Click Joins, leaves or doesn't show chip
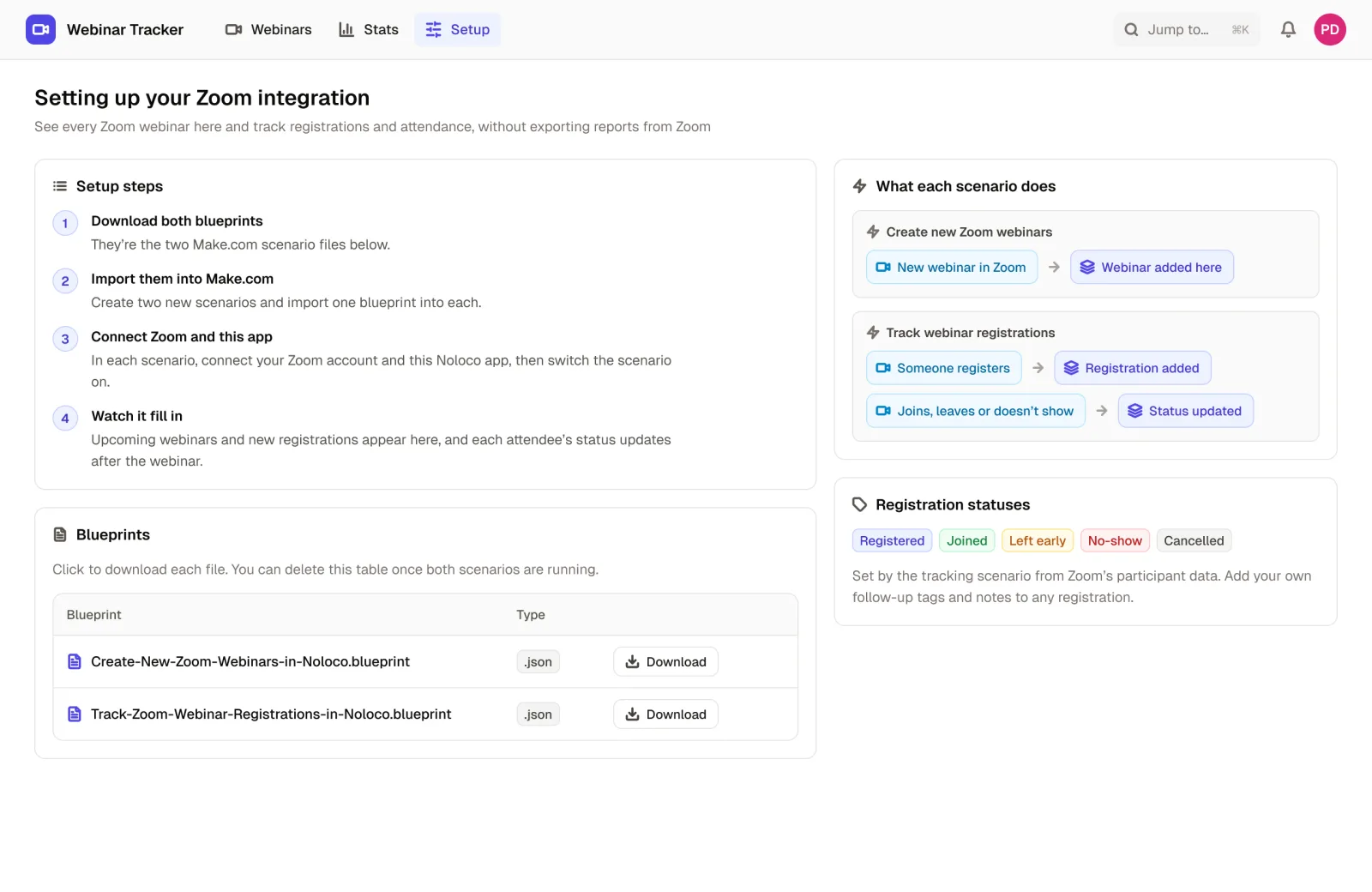The height and width of the screenshot is (892, 1372). point(976,411)
